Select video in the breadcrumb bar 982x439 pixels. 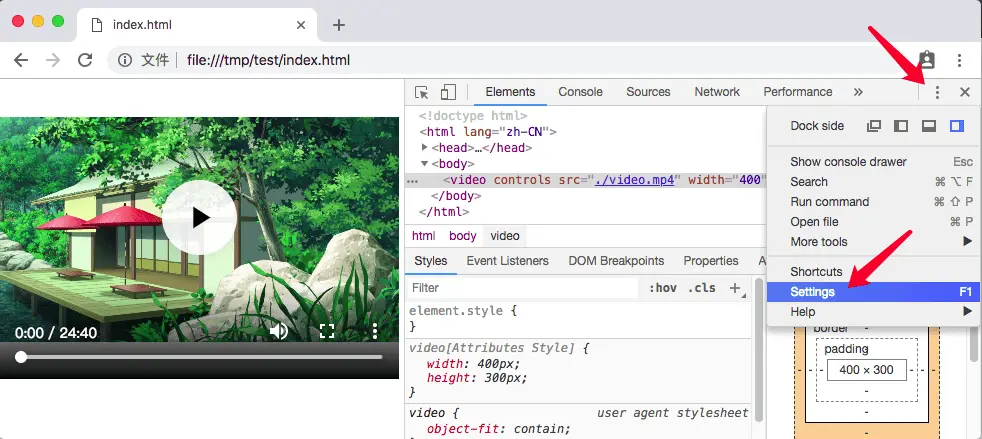[x=505, y=236]
